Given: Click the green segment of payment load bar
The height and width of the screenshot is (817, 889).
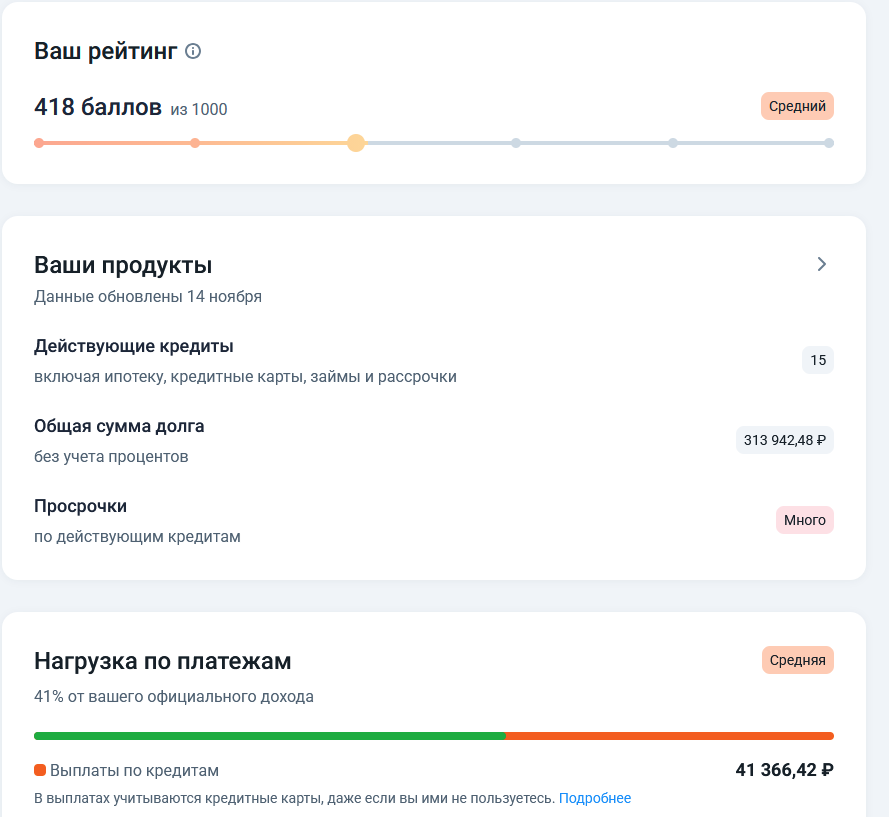Looking at the screenshot, I should pyautogui.click(x=270, y=736).
